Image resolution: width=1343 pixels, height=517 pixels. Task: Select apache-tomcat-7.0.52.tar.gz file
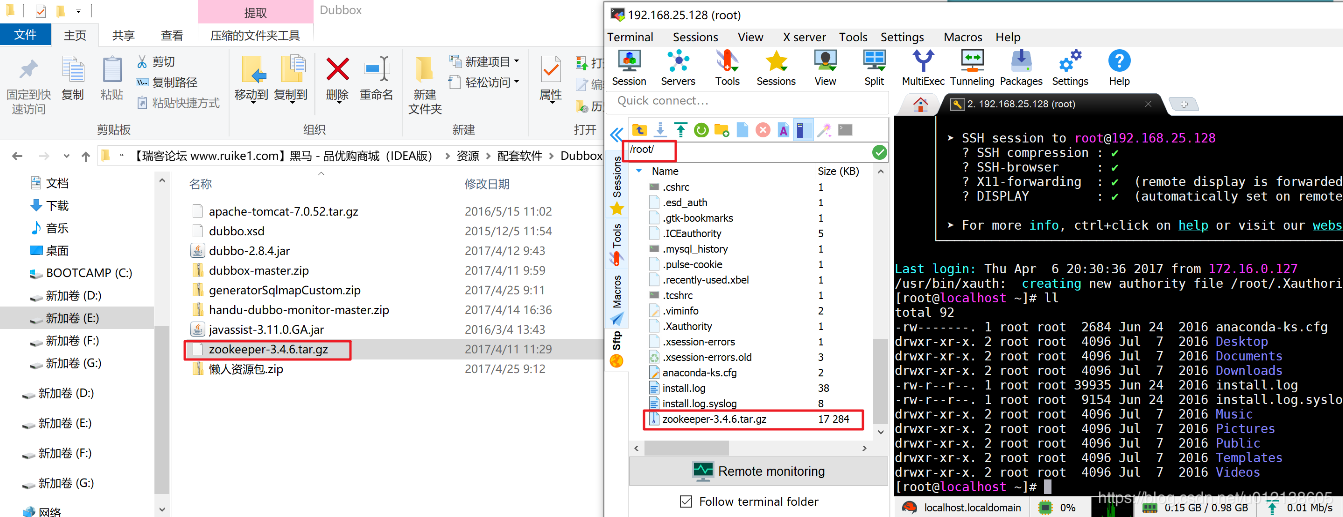pyautogui.click(x=283, y=211)
